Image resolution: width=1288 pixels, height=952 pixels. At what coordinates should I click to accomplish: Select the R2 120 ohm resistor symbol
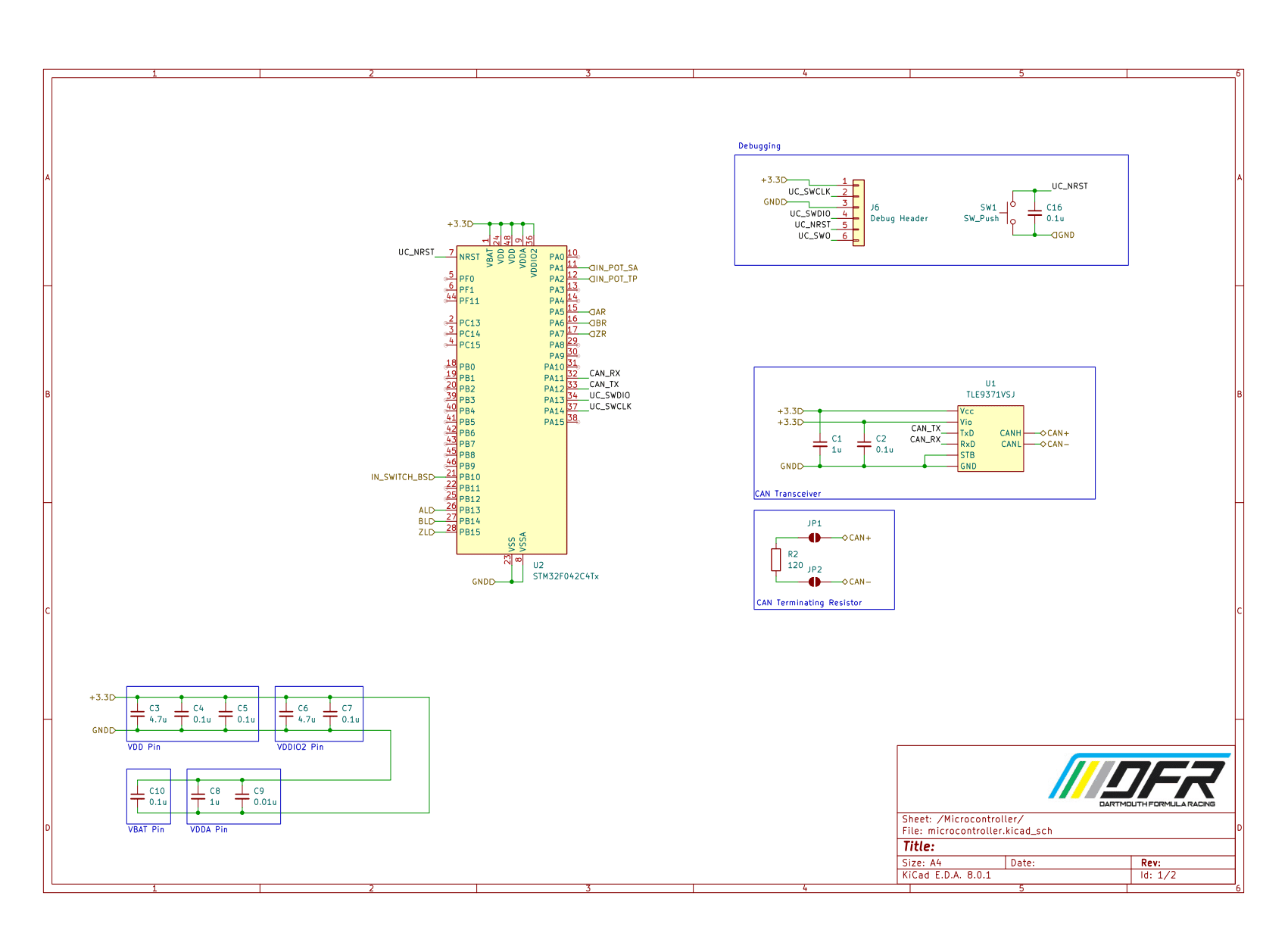(x=776, y=560)
